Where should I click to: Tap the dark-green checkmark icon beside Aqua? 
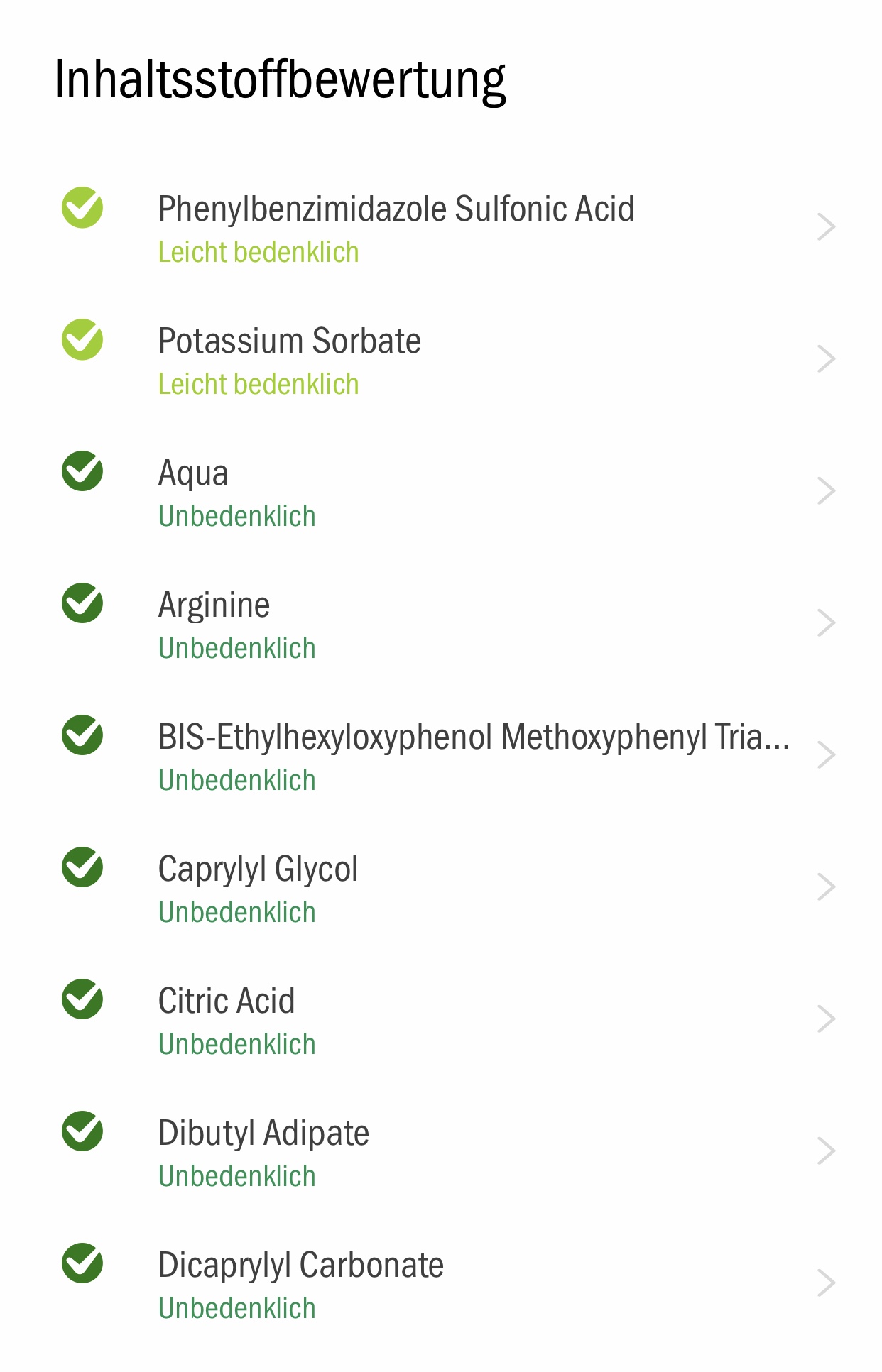coord(82,471)
